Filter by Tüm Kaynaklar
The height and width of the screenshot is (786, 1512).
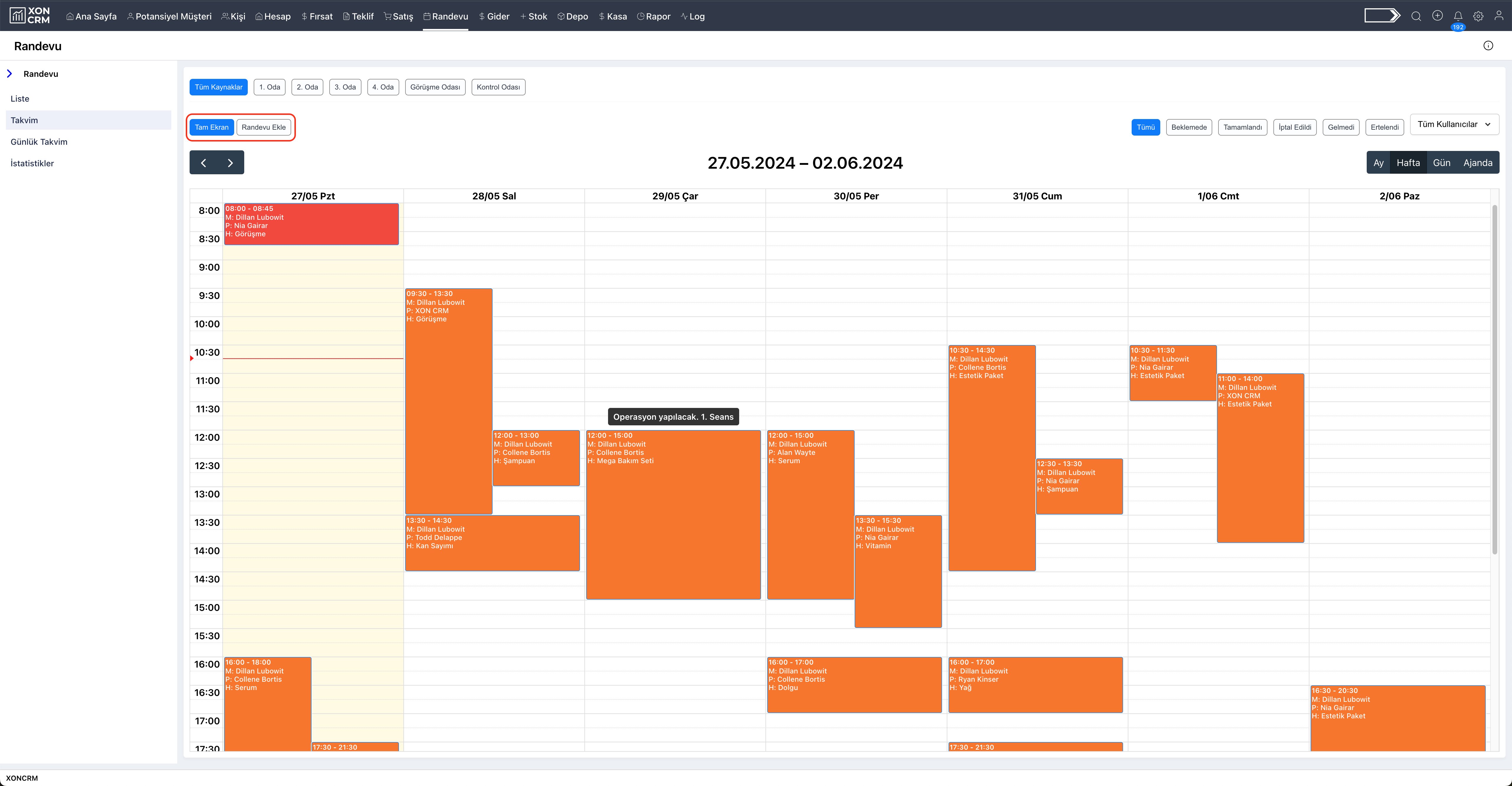coord(218,87)
